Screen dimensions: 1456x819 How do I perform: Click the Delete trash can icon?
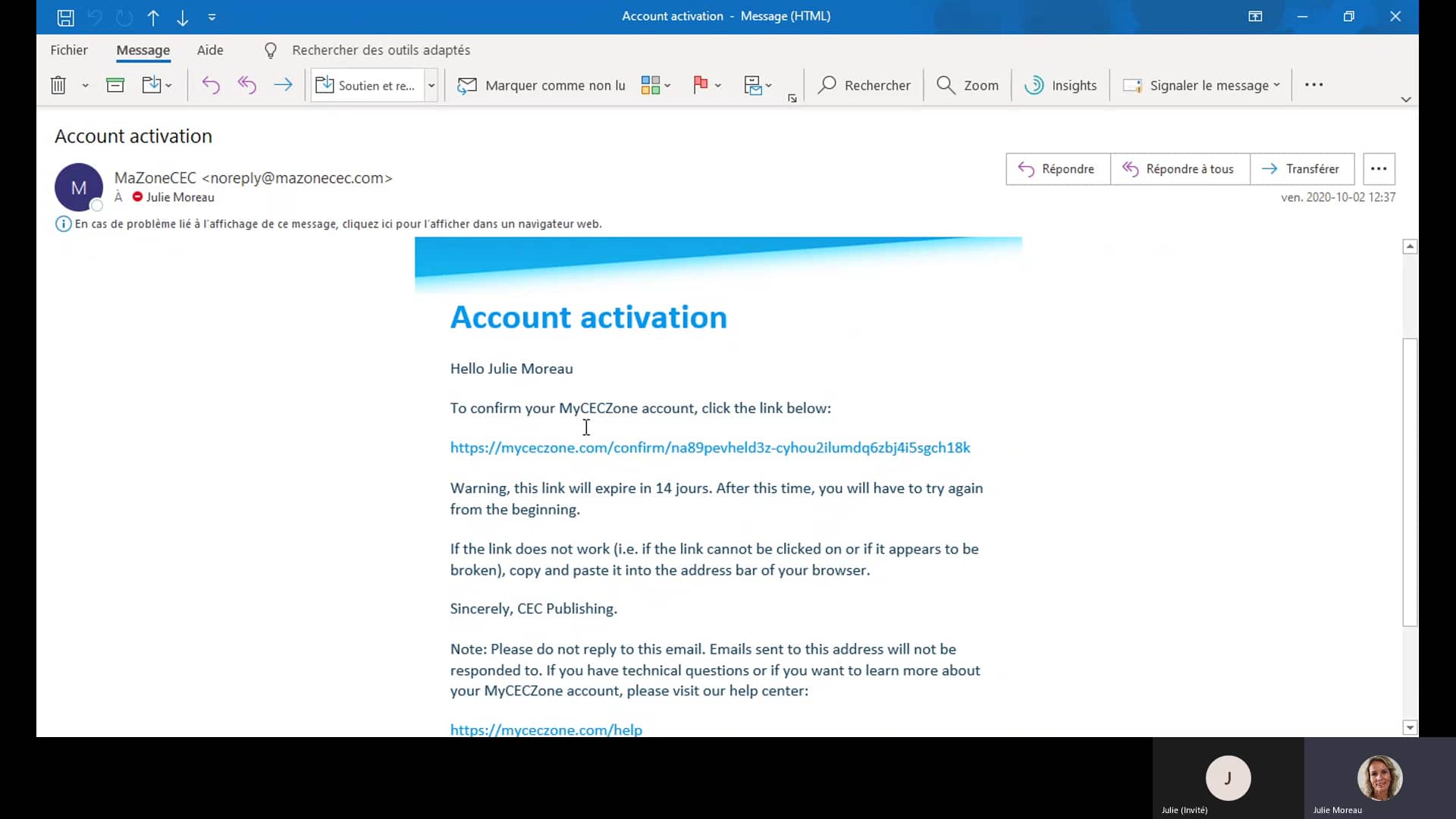pyautogui.click(x=58, y=85)
